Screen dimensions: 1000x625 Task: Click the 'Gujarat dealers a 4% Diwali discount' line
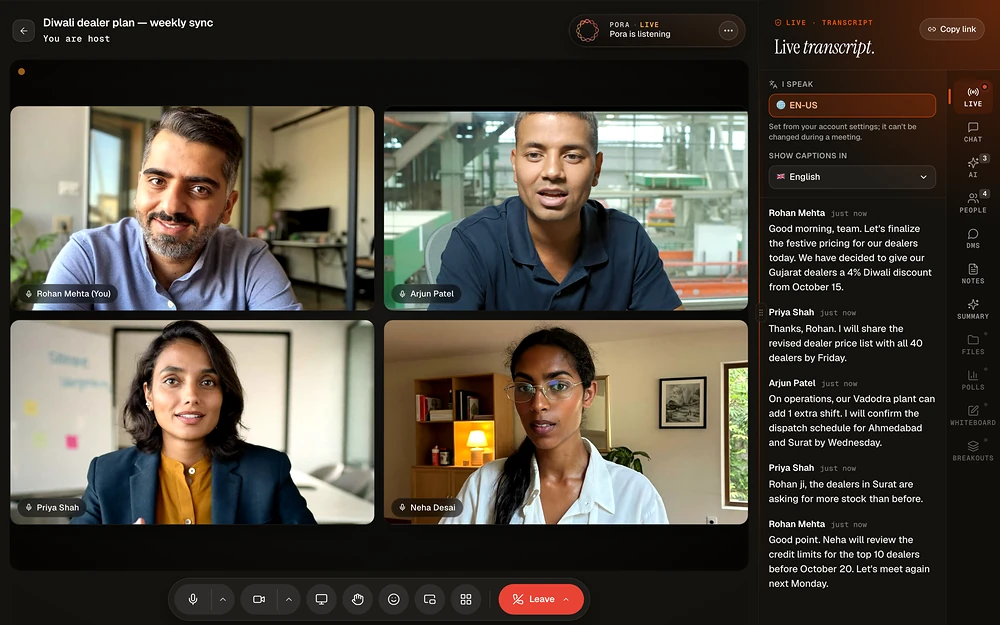point(850,272)
